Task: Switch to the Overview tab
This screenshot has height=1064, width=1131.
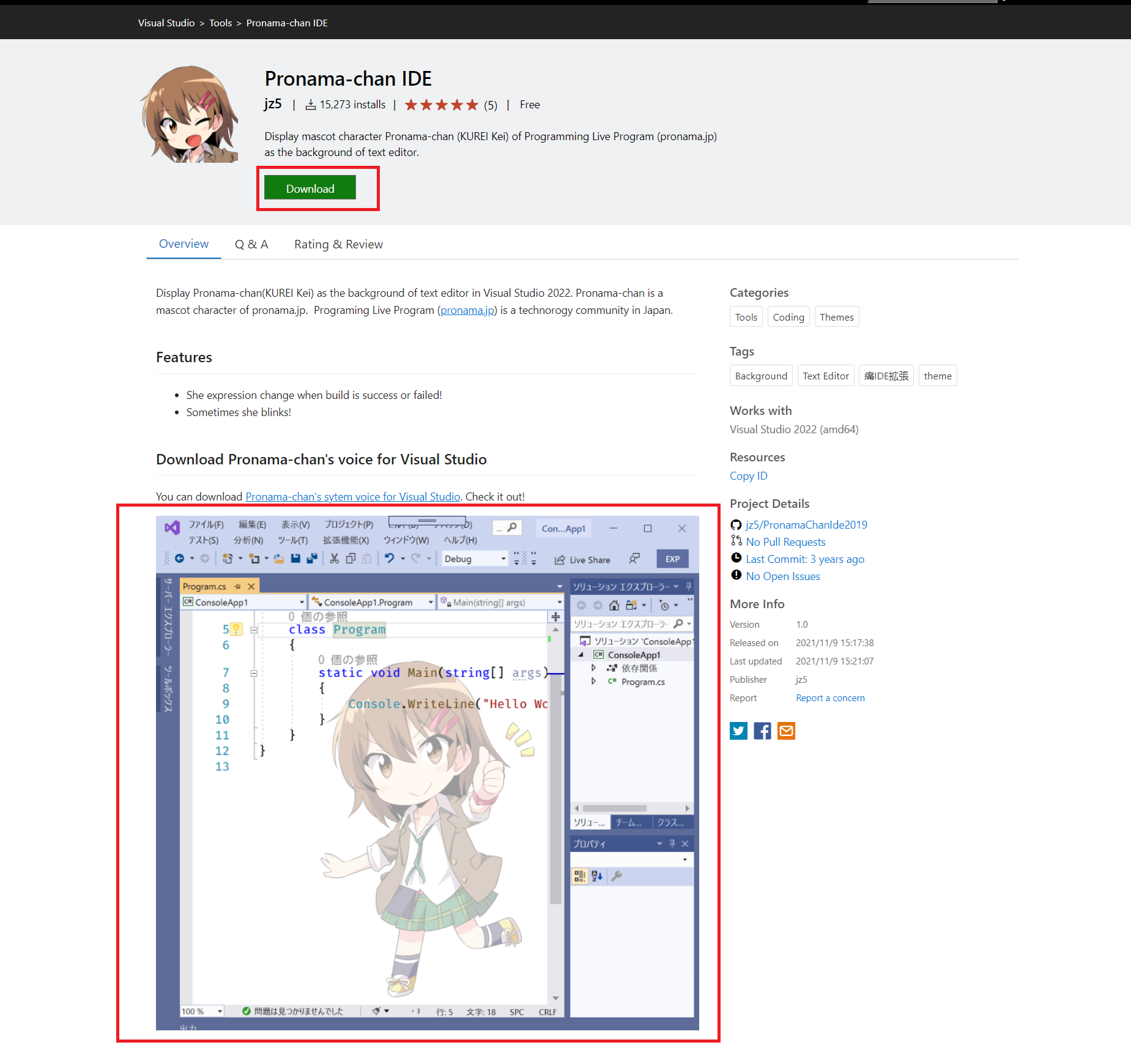Action: [x=184, y=244]
